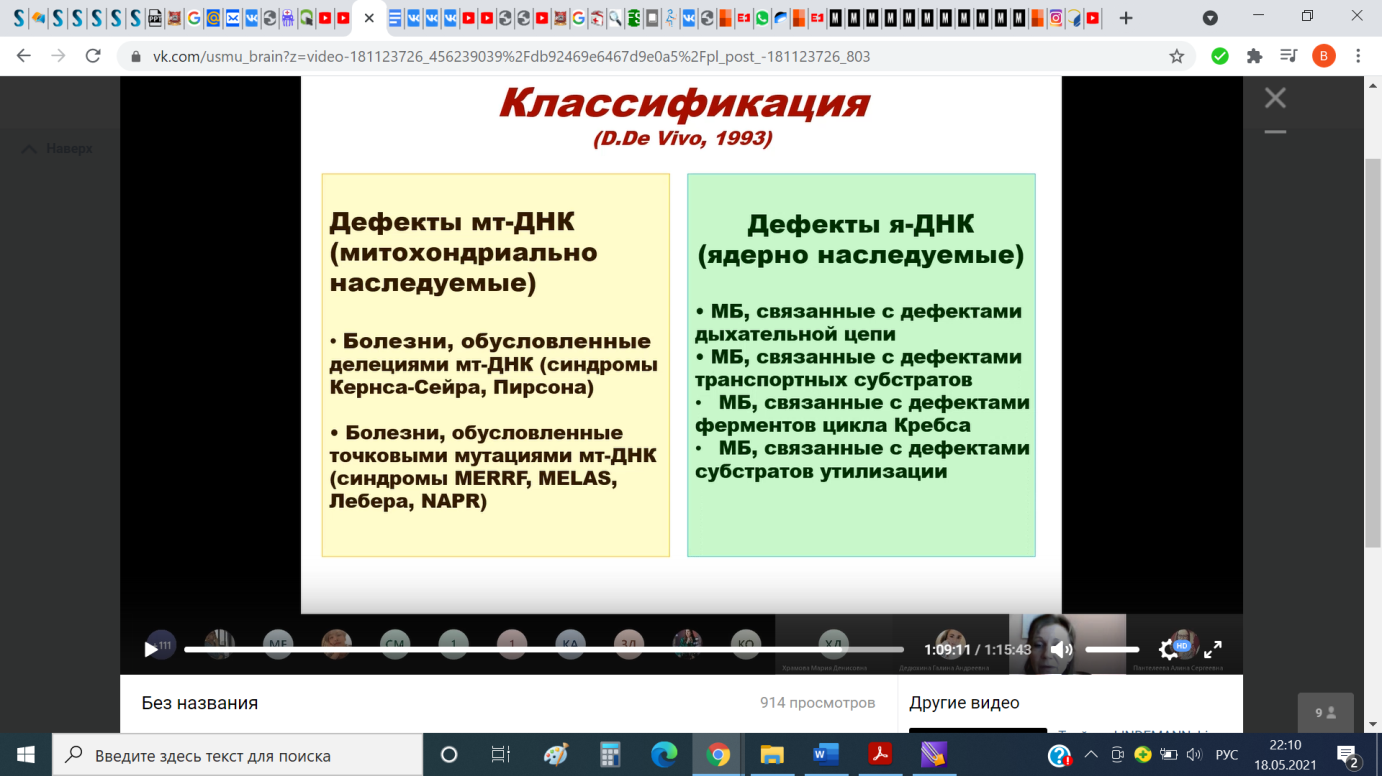This screenshot has height=776, width=1382.
Task: Open the Chrome profile B avatar
Action: (x=1323, y=57)
